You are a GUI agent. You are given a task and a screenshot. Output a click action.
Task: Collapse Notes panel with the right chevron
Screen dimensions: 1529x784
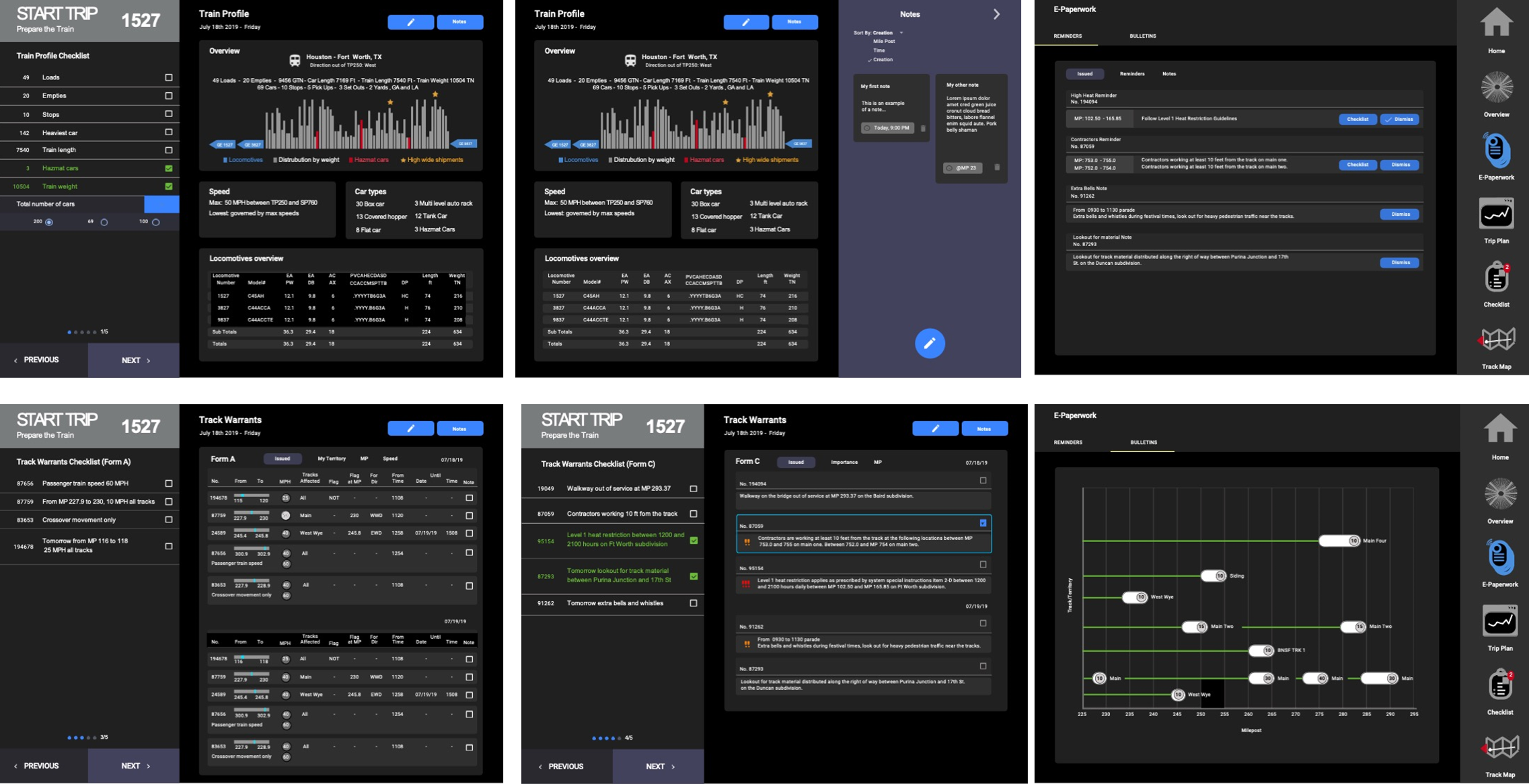coord(996,14)
